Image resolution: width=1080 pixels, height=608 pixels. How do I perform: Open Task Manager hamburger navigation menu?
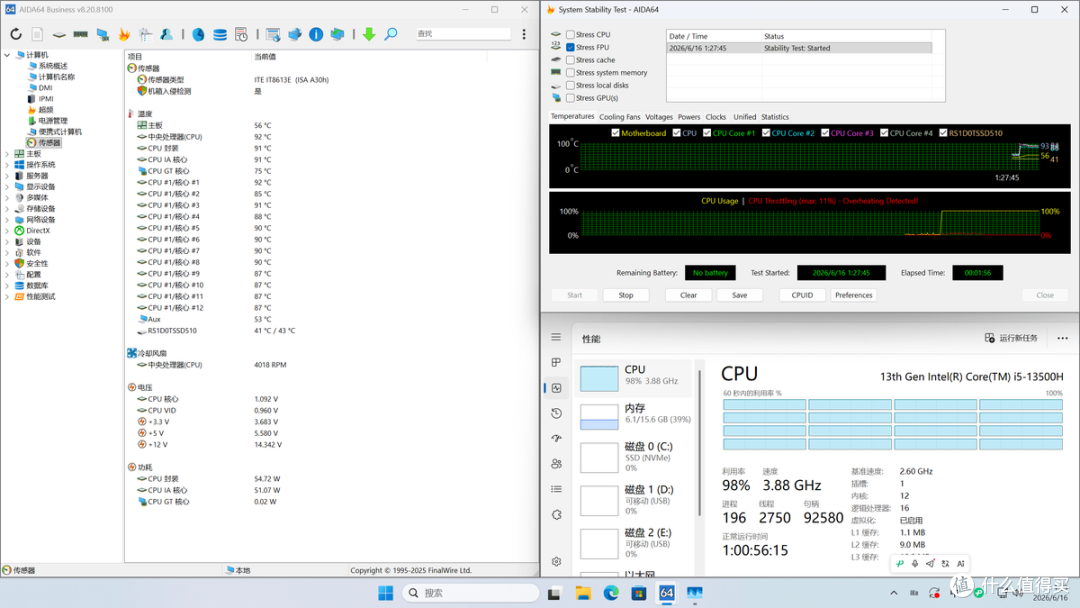556,337
